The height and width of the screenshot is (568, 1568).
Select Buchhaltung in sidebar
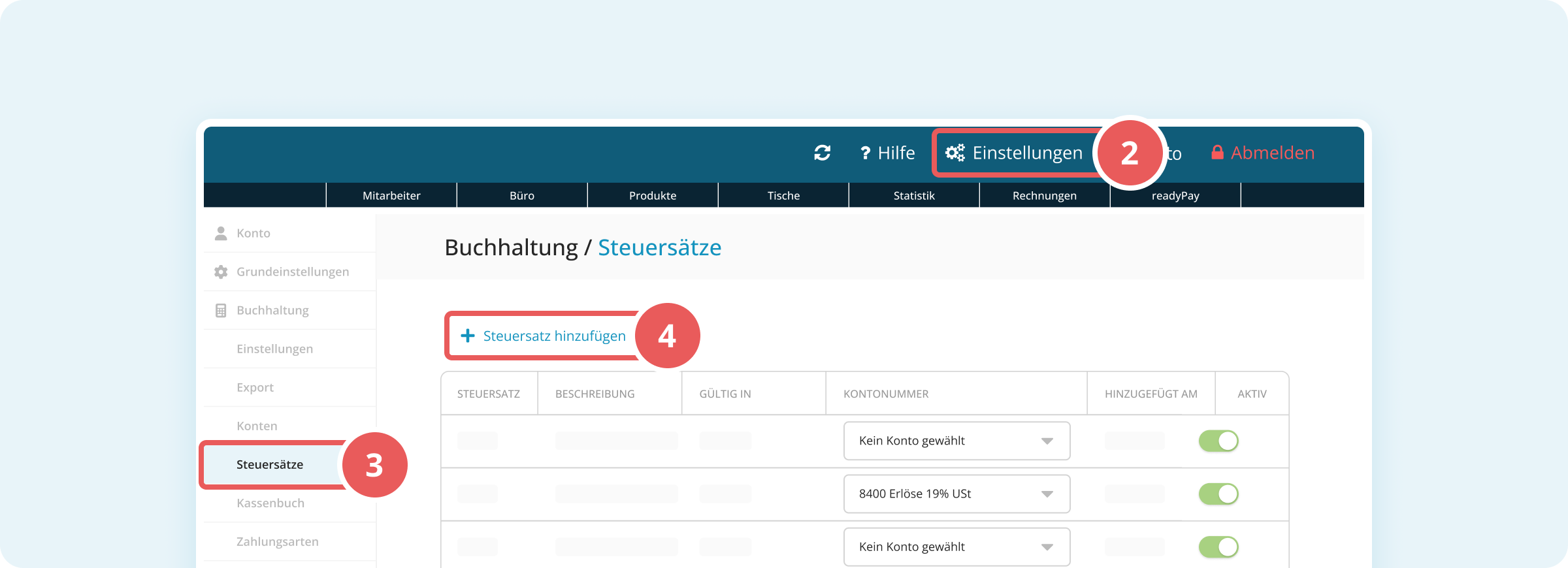pyautogui.click(x=289, y=310)
